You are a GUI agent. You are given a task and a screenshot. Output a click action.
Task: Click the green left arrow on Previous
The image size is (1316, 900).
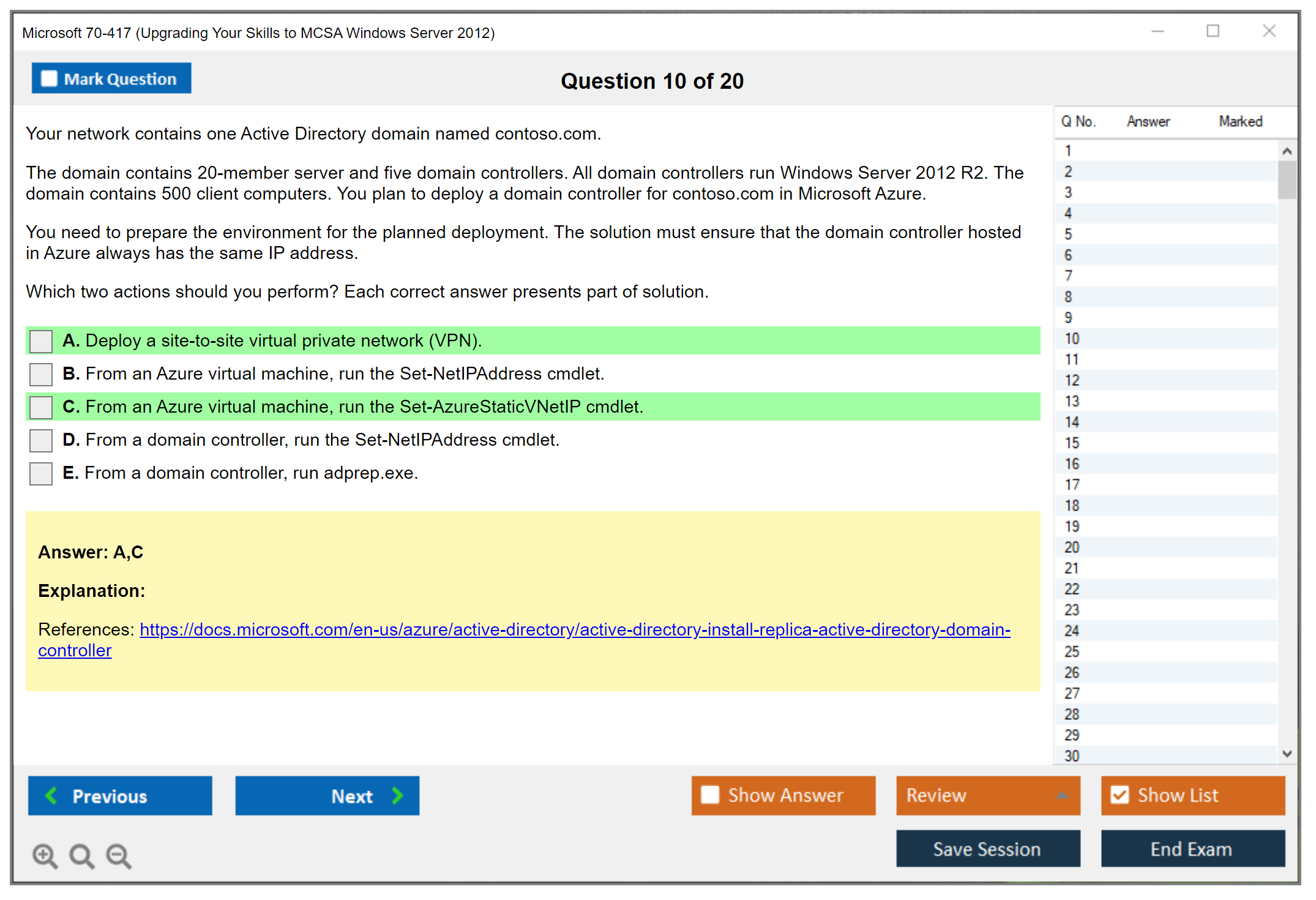coord(52,795)
